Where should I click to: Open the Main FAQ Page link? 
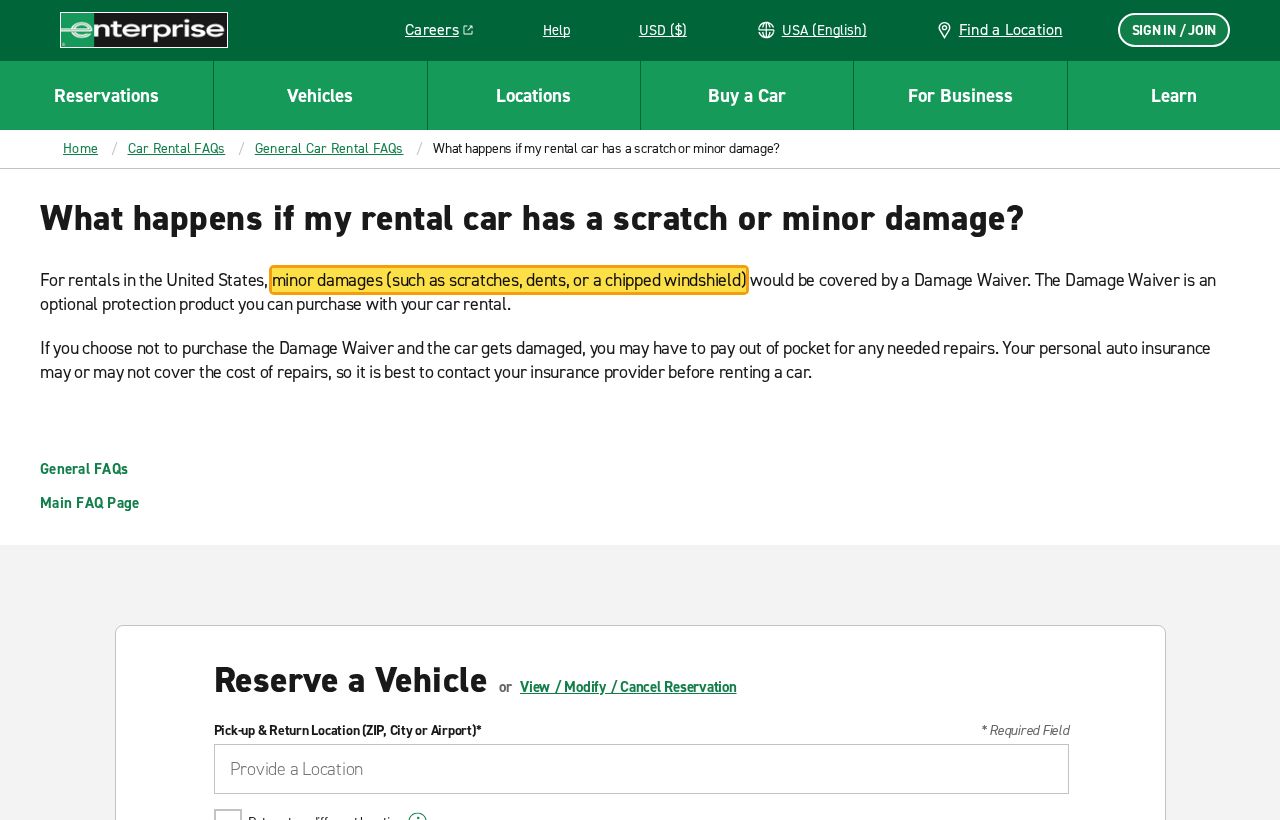(x=90, y=503)
